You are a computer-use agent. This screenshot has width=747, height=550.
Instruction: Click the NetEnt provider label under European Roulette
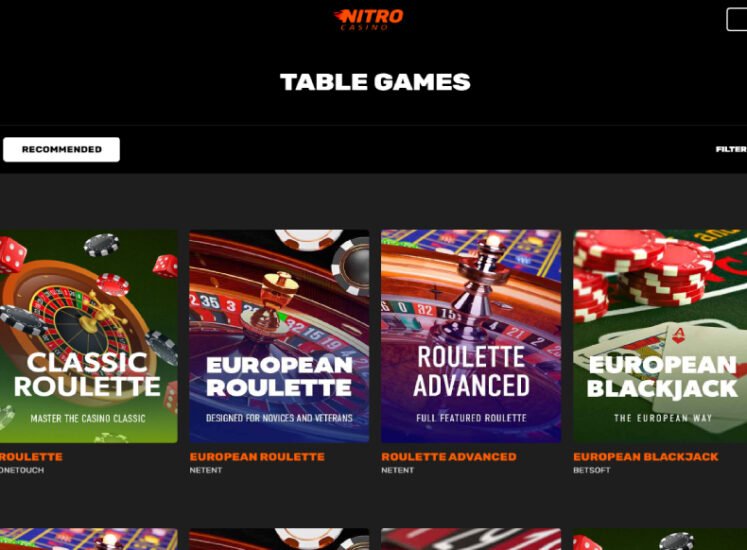point(206,470)
